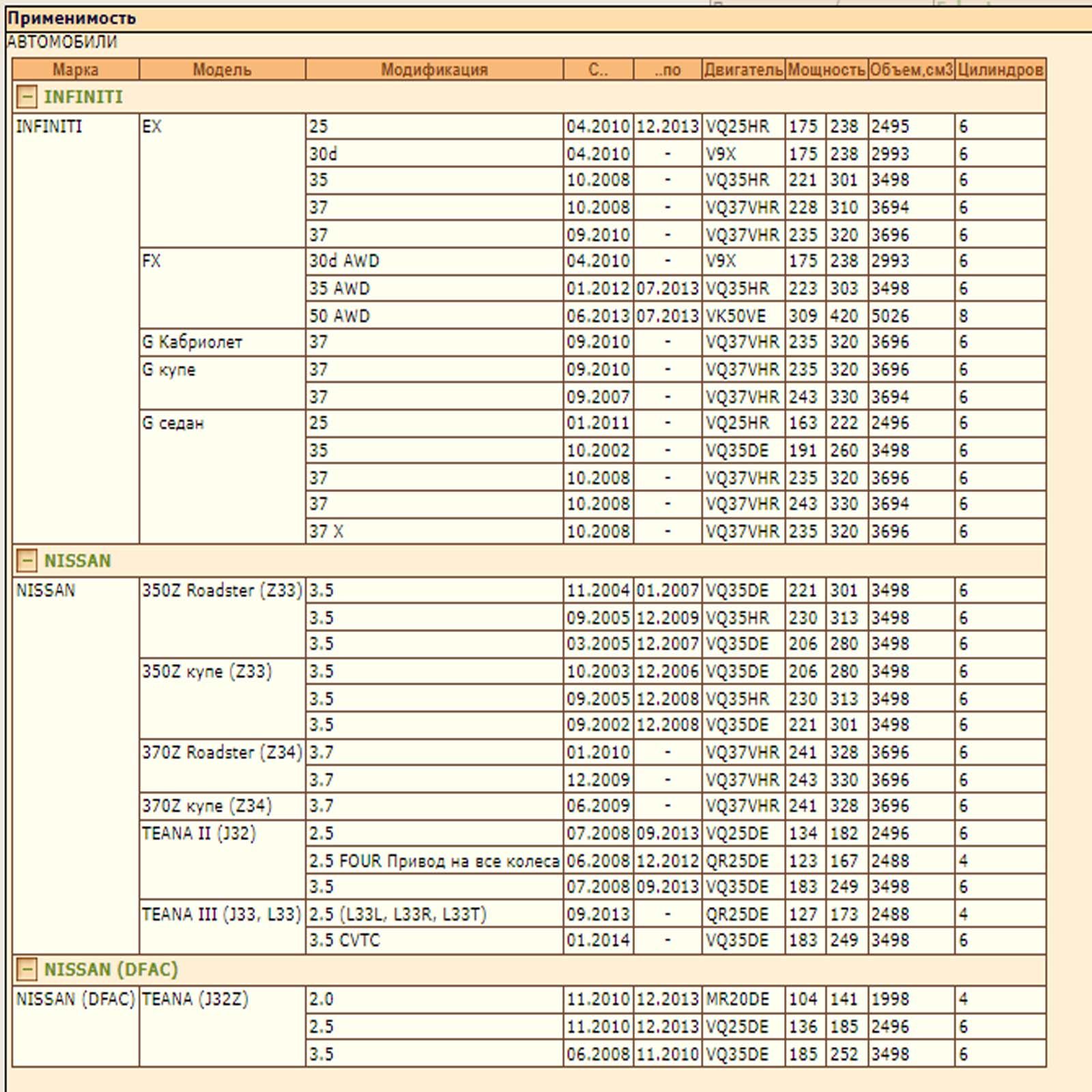Click the INFINITI brand cell in table
The height and width of the screenshot is (1092, 1092).
[x=76, y=329]
